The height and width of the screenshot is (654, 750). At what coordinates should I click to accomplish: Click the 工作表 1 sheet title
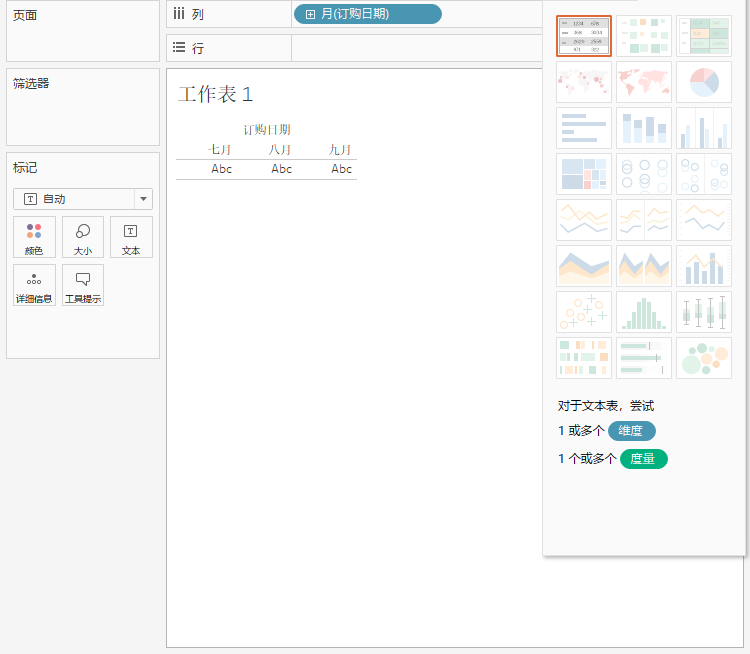point(215,94)
